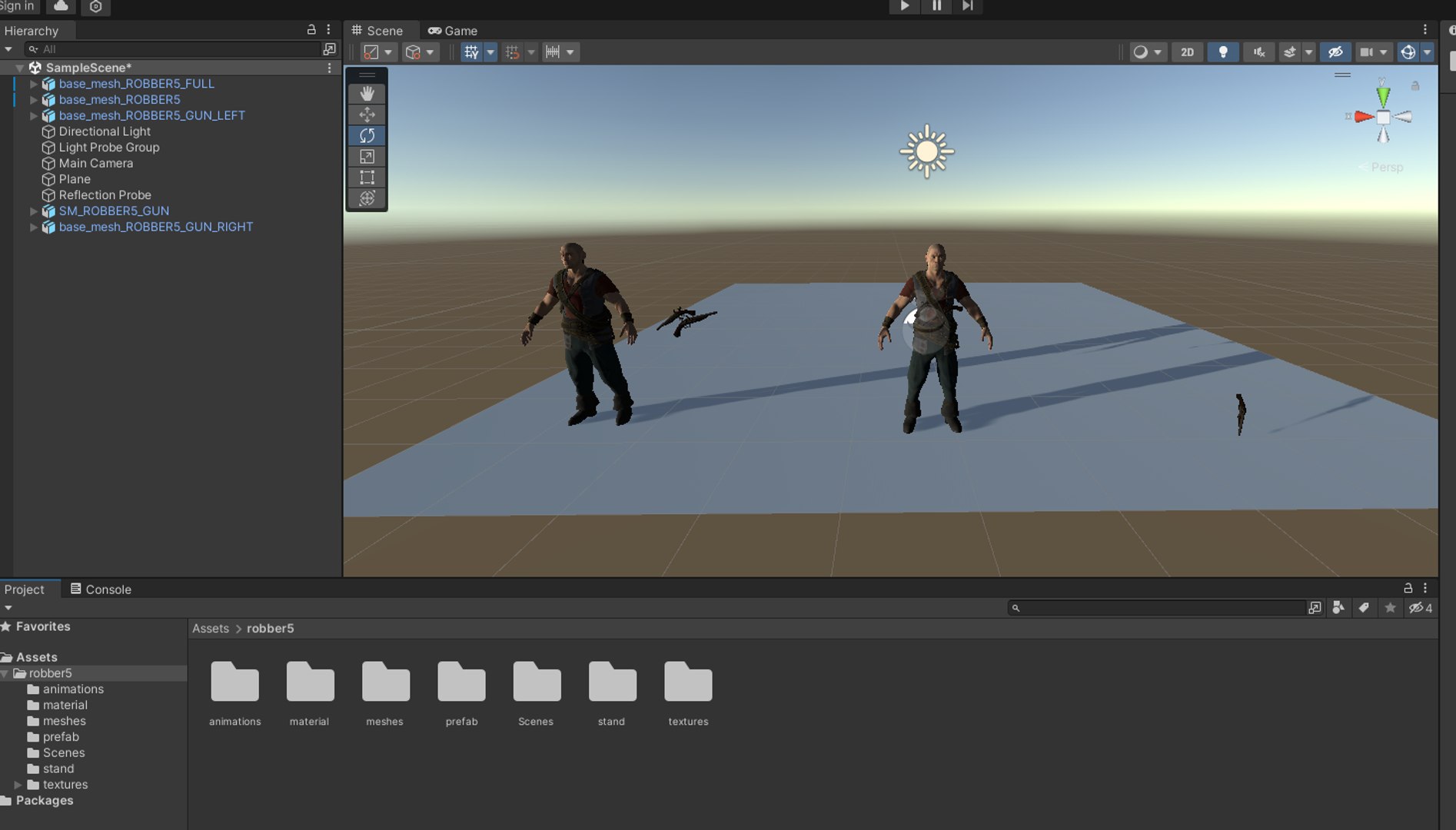This screenshot has height=830, width=1456.
Task: Switch to the Console tab
Action: pos(101,589)
